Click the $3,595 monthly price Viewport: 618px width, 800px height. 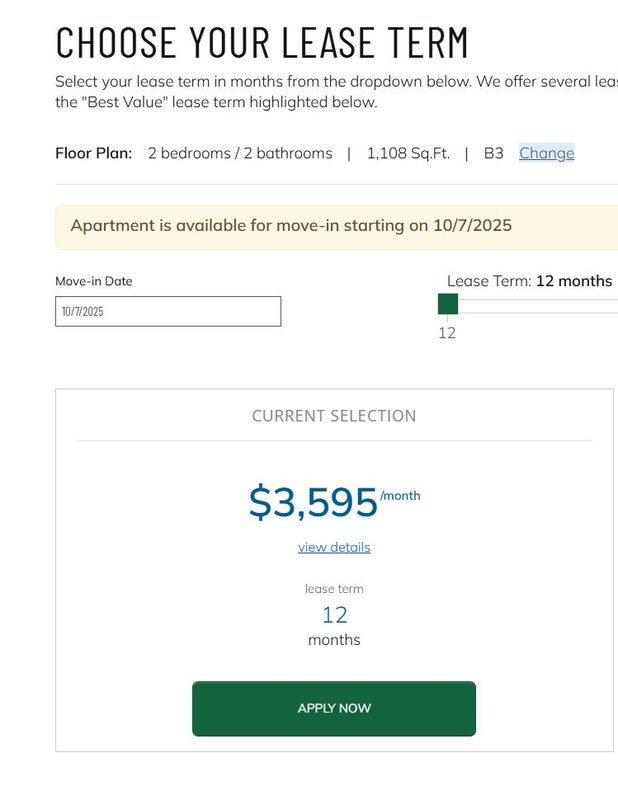tap(313, 502)
